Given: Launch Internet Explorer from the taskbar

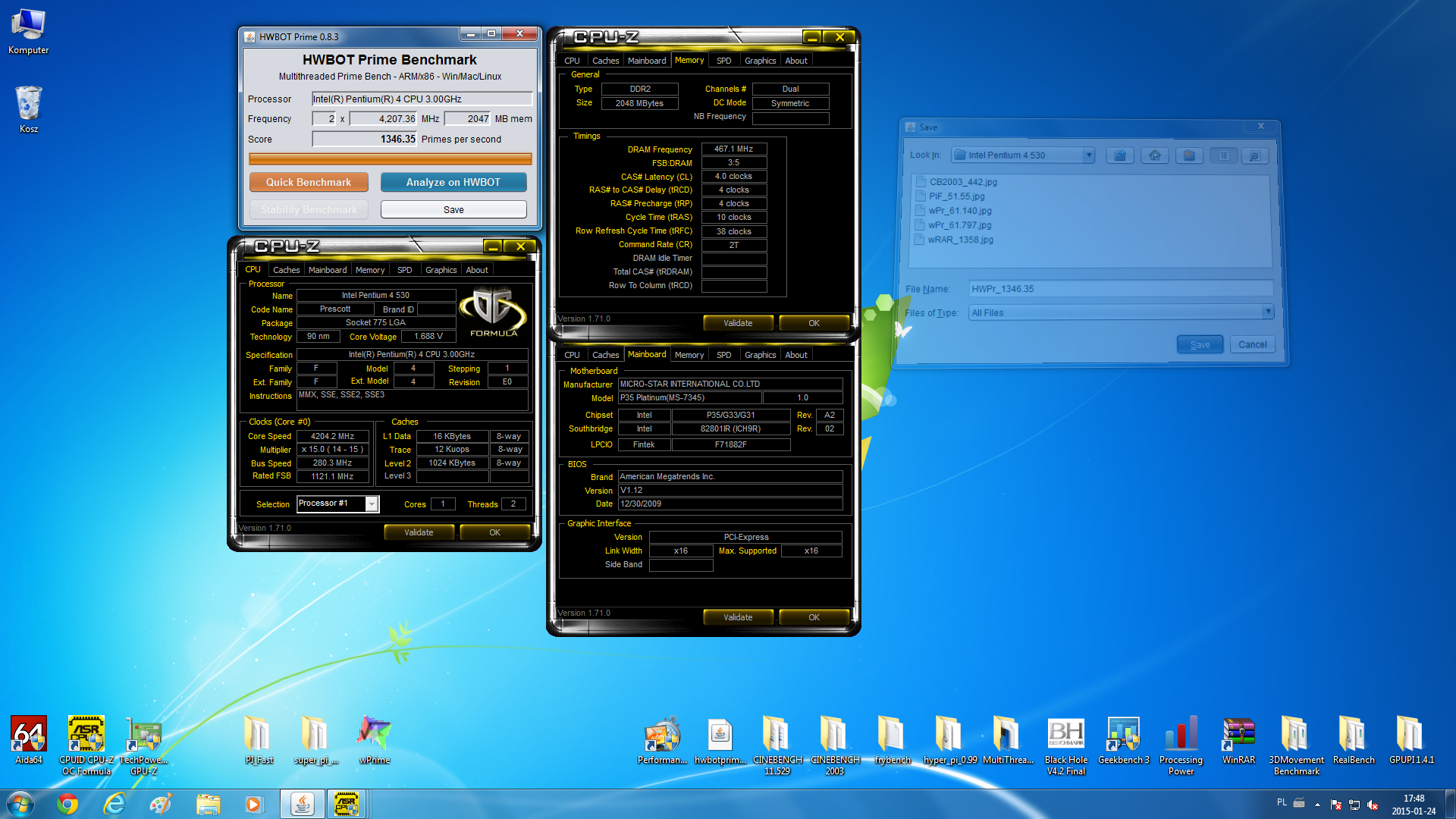Looking at the screenshot, I should pyautogui.click(x=115, y=804).
